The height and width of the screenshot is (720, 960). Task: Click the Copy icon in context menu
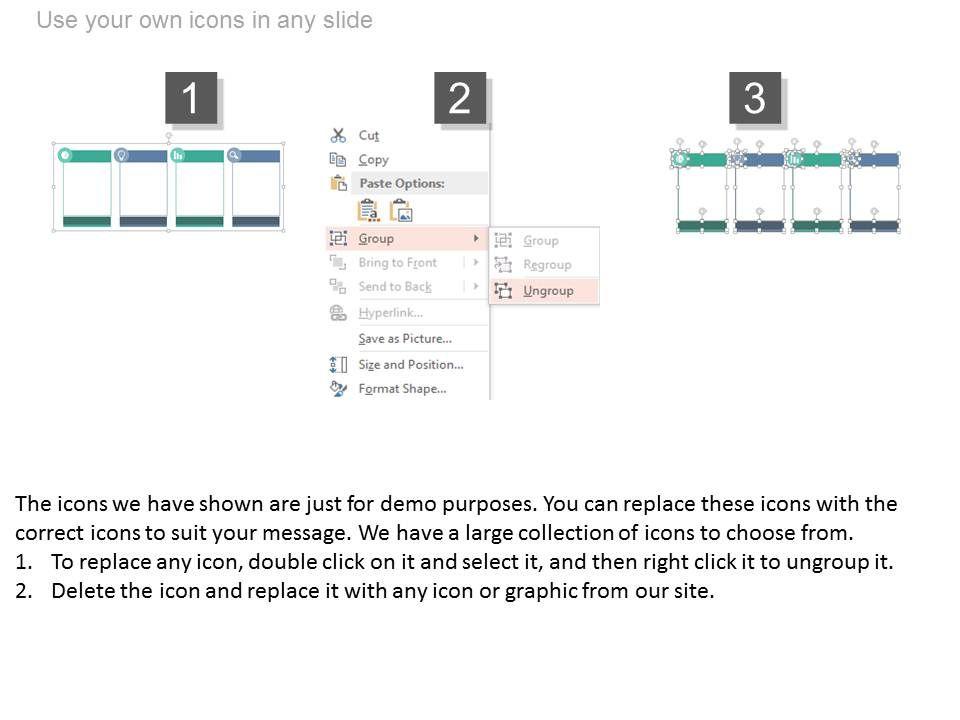338,159
